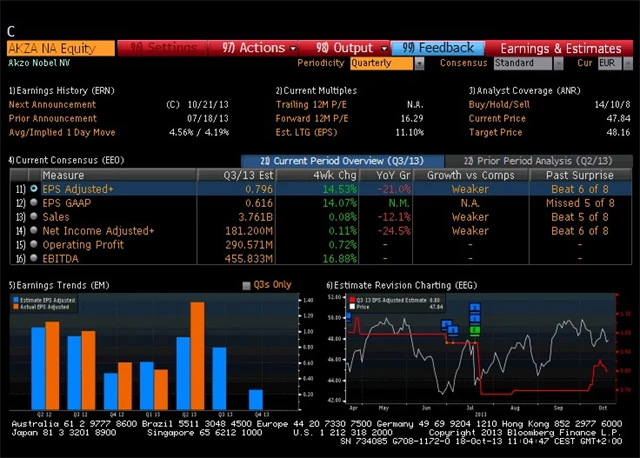Open the Consensus dropdown arrow

tap(558, 63)
